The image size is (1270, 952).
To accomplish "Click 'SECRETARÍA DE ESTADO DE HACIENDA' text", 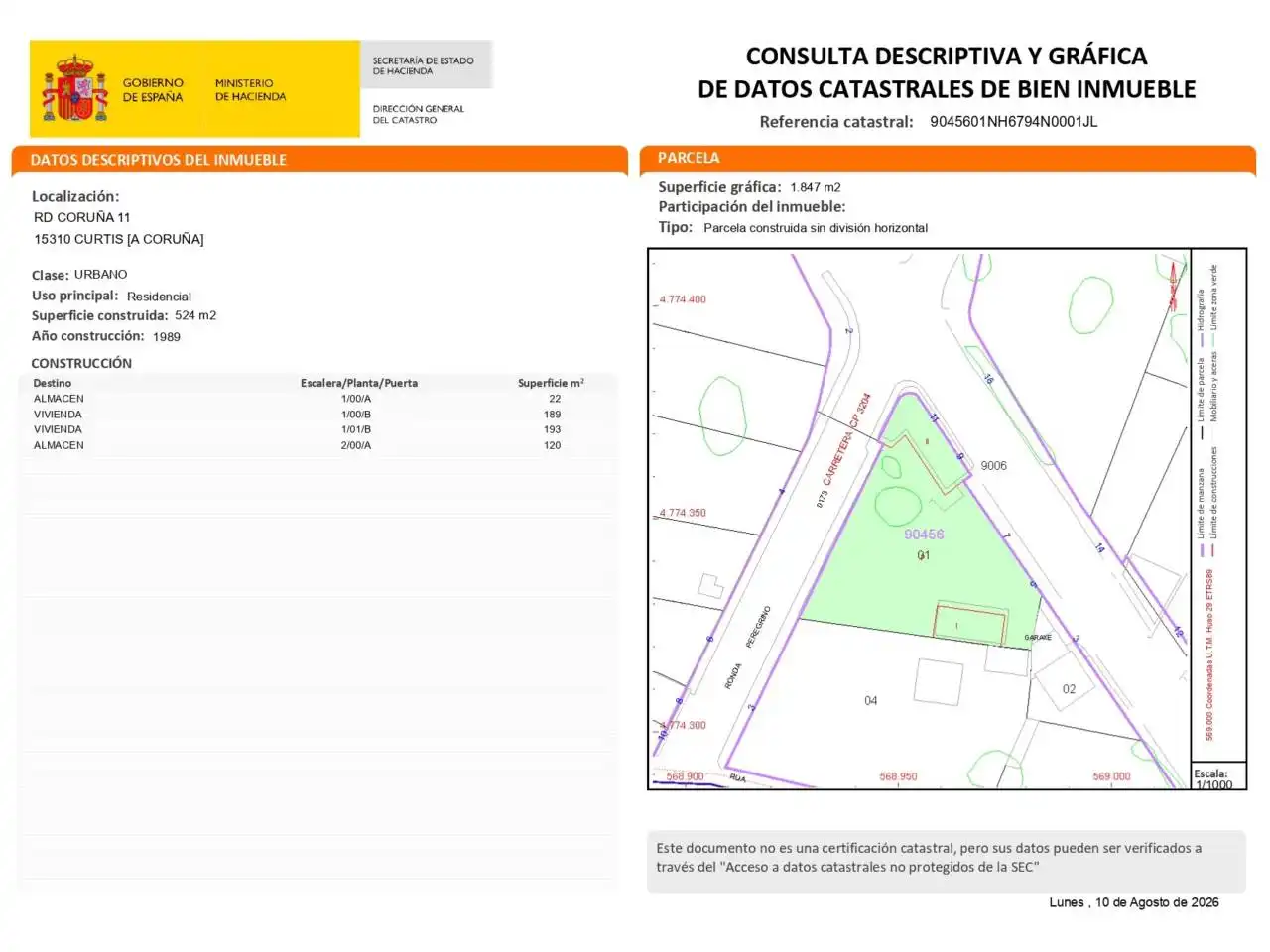I will [423, 65].
